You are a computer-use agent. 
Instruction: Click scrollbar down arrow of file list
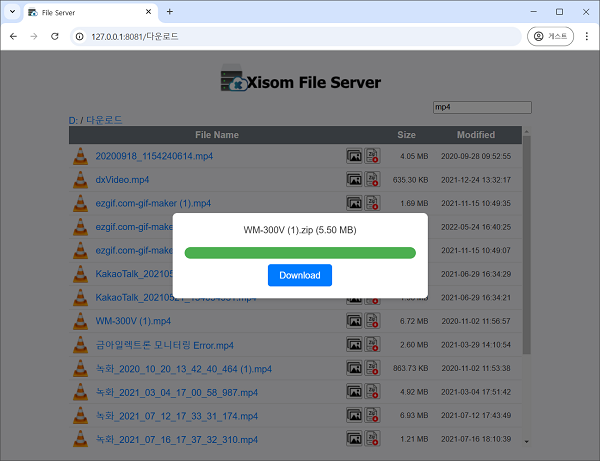(527, 441)
